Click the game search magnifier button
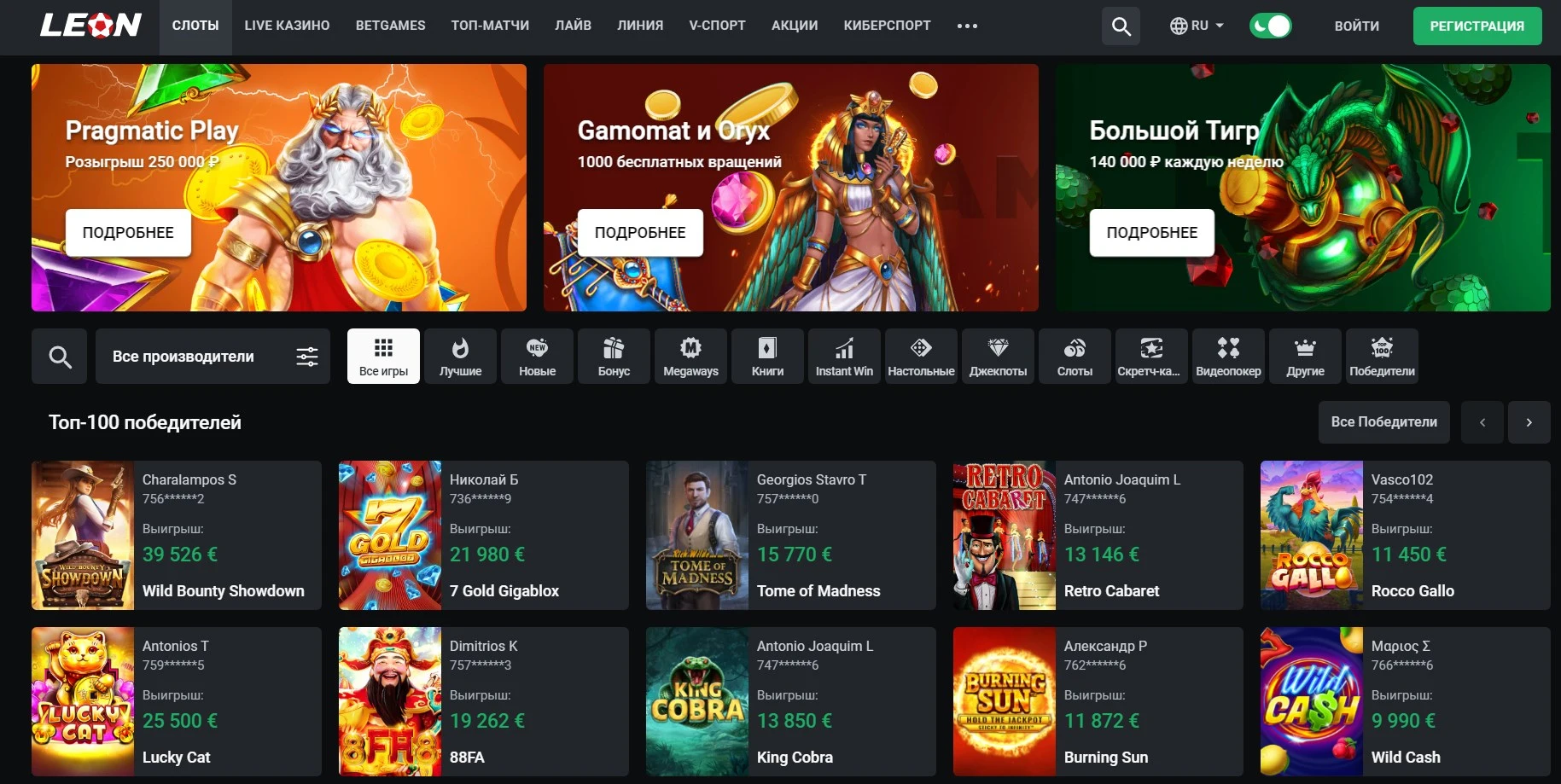This screenshot has height=784, width=1561. (x=59, y=357)
